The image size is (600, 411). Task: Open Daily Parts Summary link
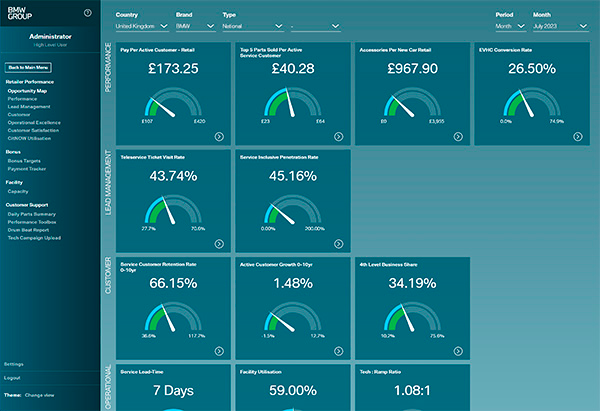pos(32,214)
